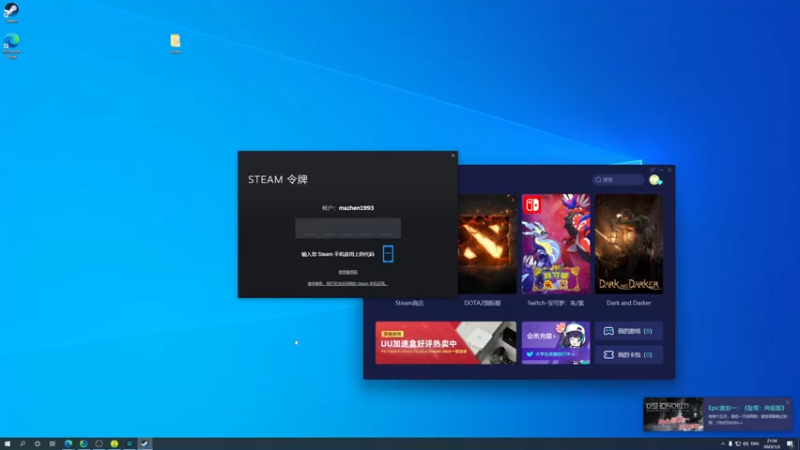Open the Dishonored notification thumbnail
Viewport: 800px width, 450px height.
tap(673, 414)
